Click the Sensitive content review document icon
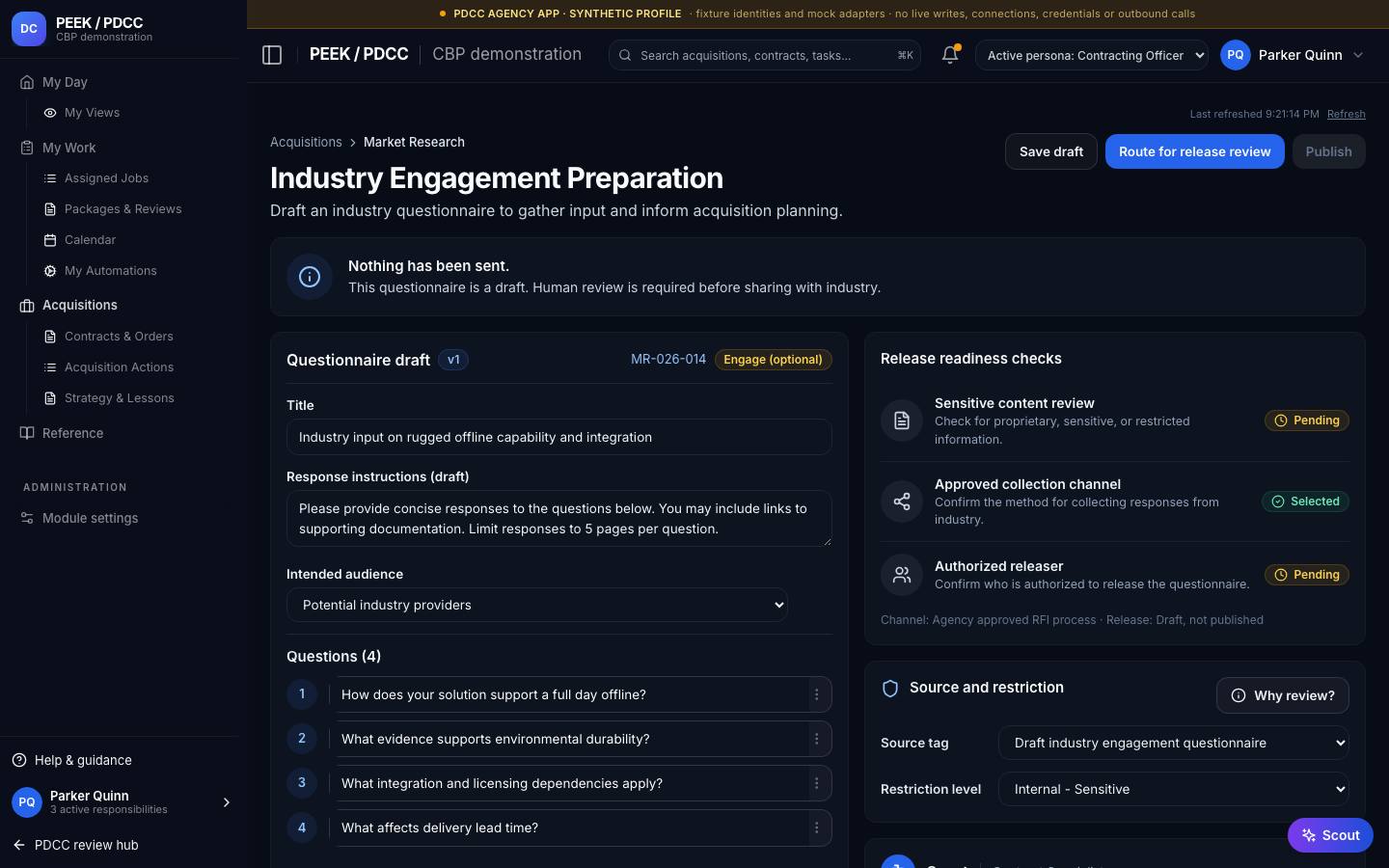 coord(902,420)
